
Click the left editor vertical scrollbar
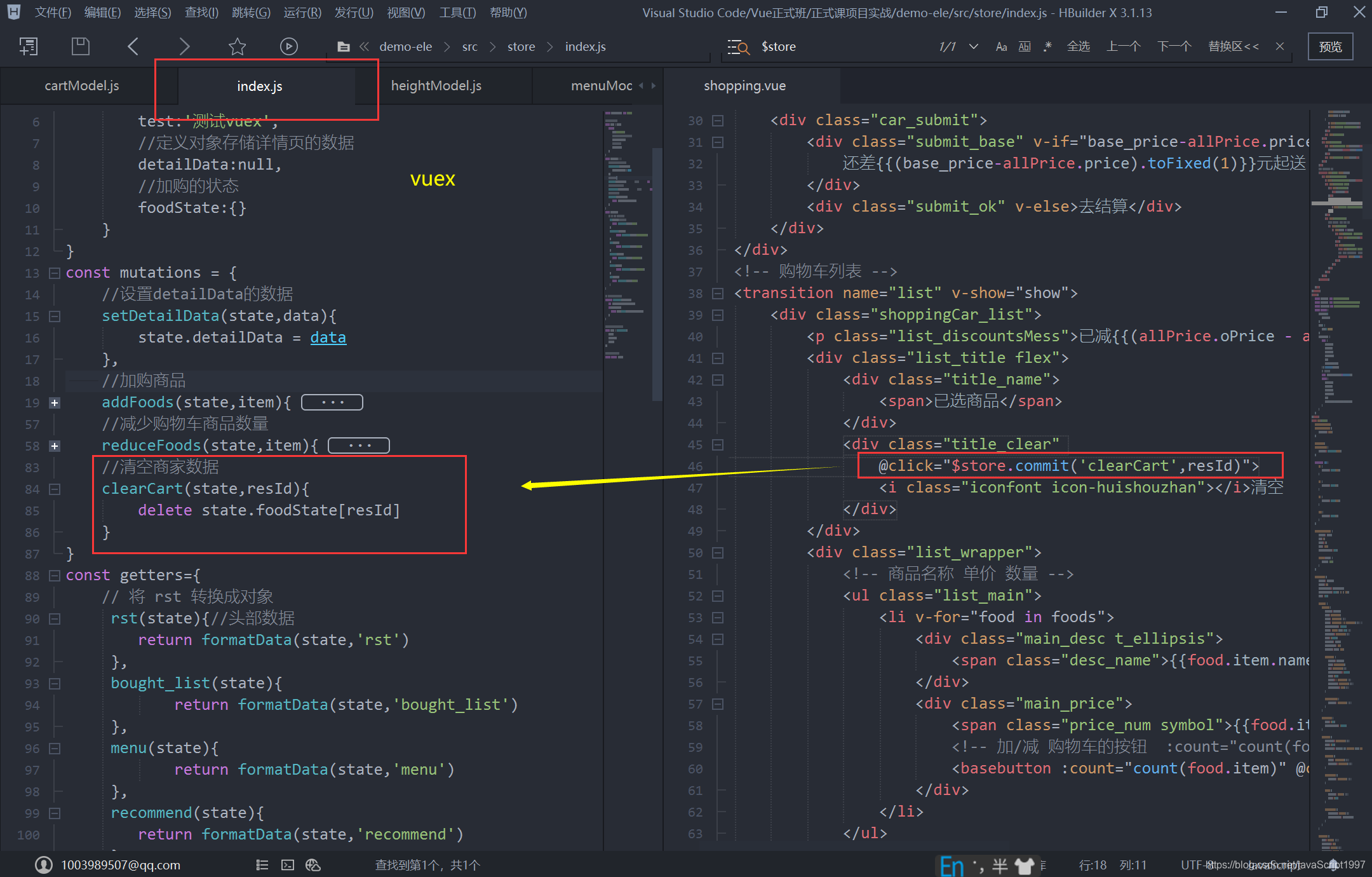[657, 273]
